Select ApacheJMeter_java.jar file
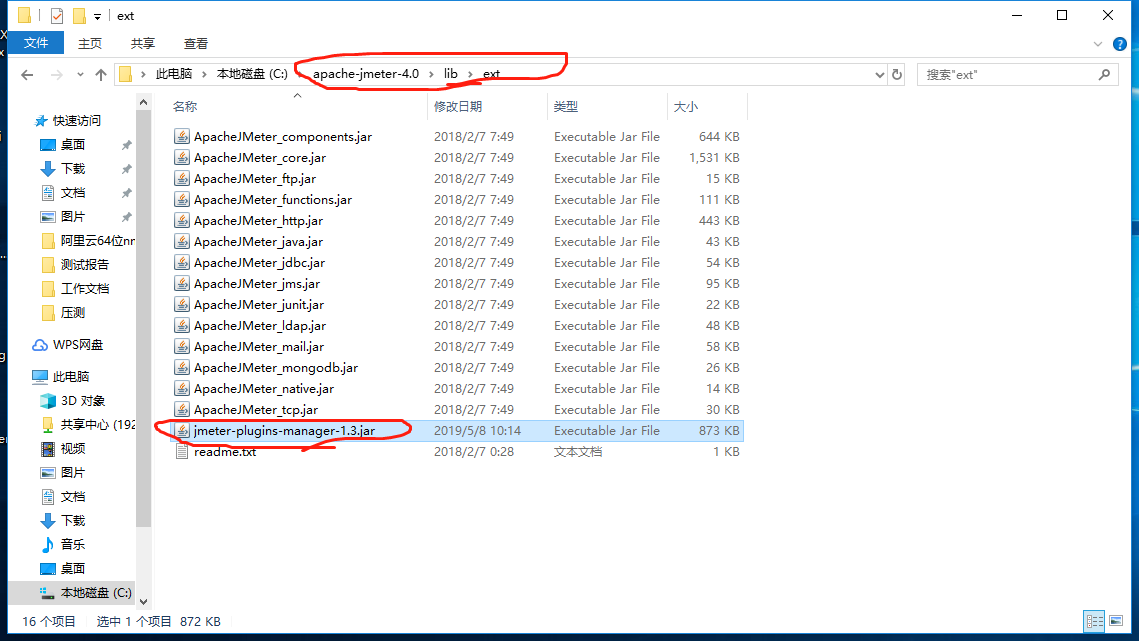The height and width of the screenshot is (641, 1139). point(258,242)
